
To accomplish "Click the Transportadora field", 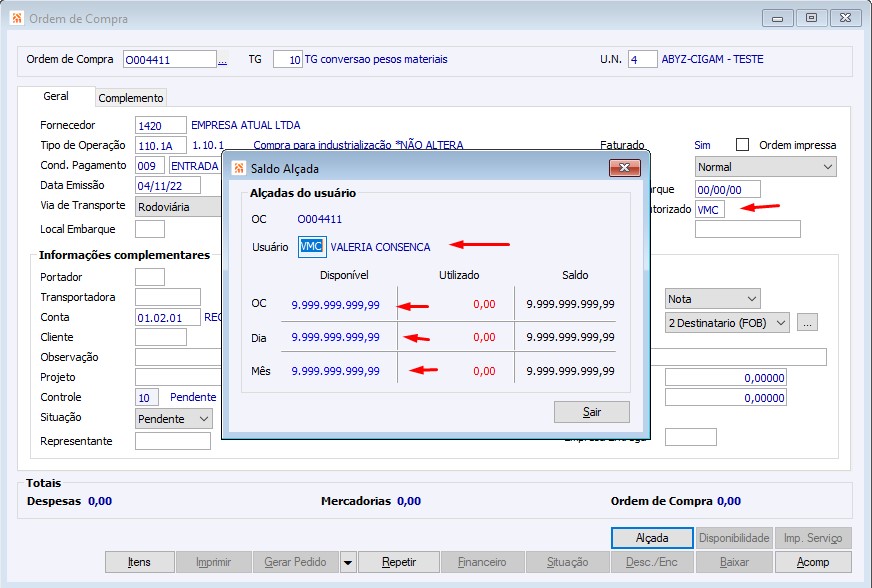I will pyautogui.click(x=168, y=297).
